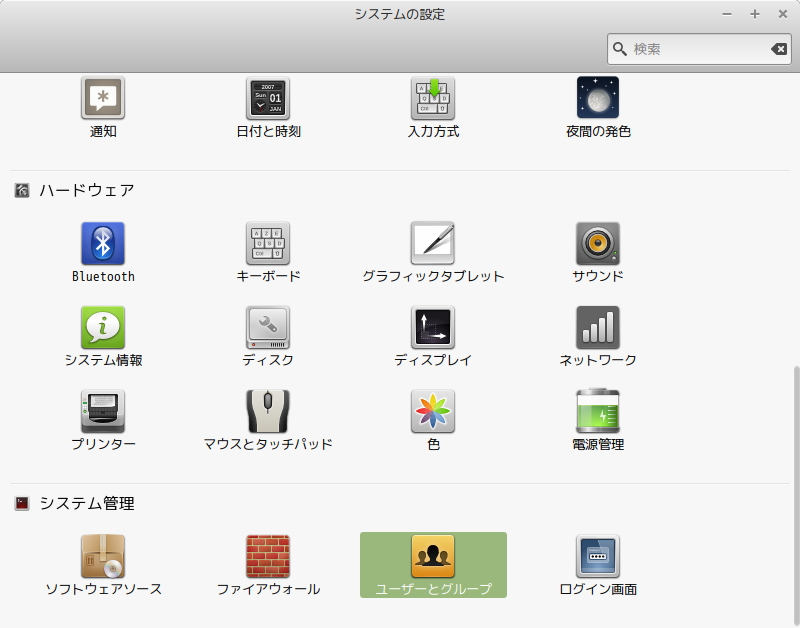This screenshot has height=628, width=800.
Task: Open ログイン画面 login window settings
Action: [598, 565]
